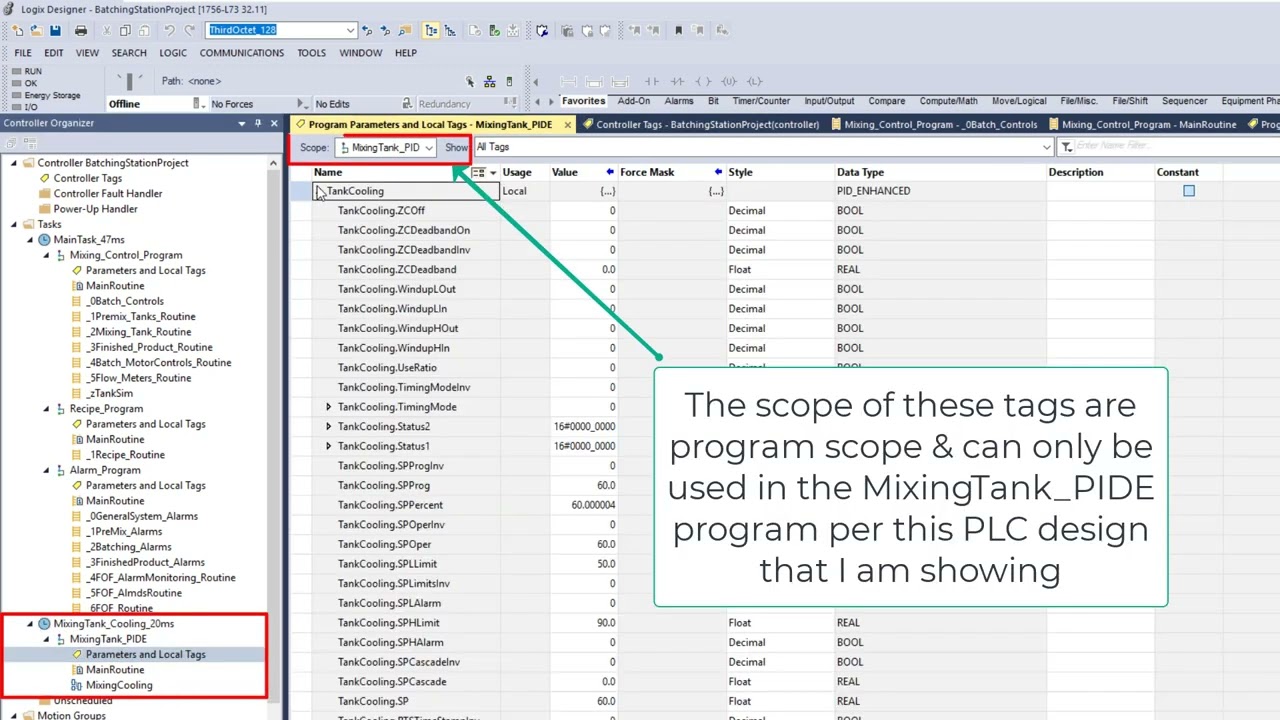Click the output latch (L) instruction icon
Viewport: 1280px width, 720px height.
[x=753, y=81]
